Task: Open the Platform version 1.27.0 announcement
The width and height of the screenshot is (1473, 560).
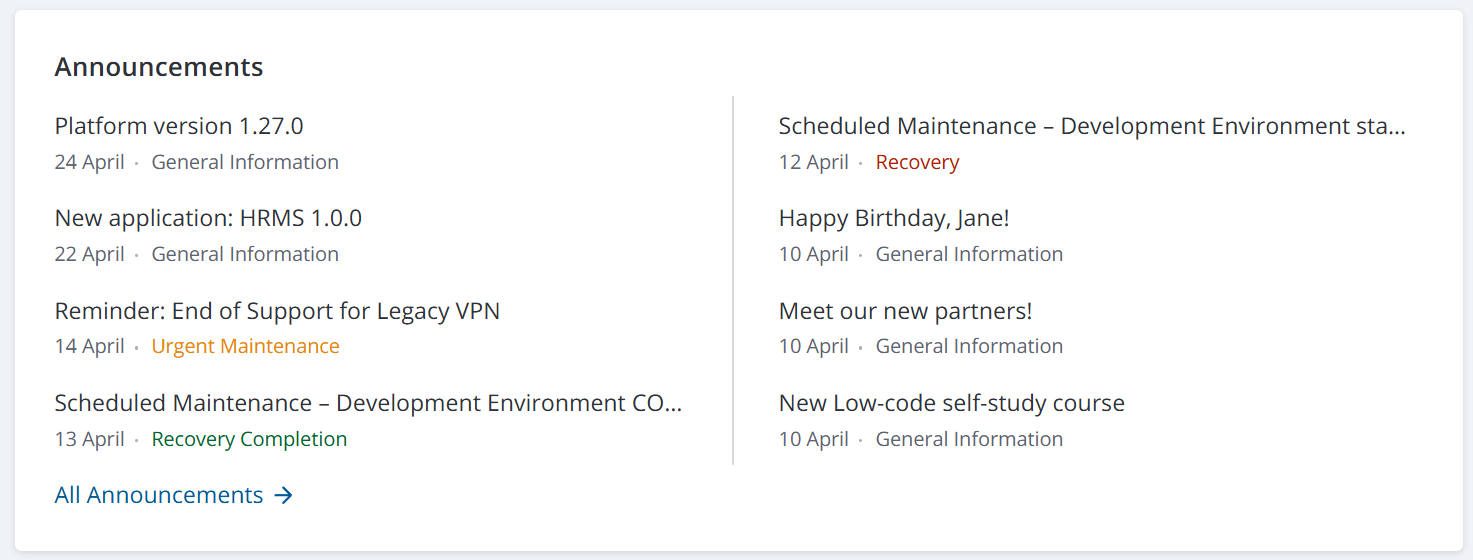Action: 179,126
